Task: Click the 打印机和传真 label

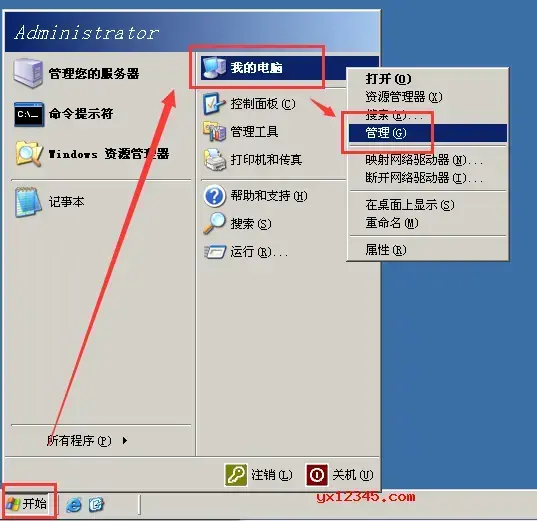Action: point(266,160)
